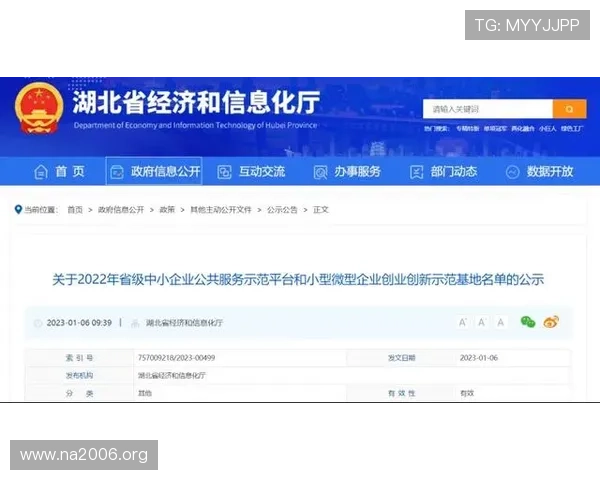
Task: Click hot search term 单项冠军
Action: pos(495,129)
